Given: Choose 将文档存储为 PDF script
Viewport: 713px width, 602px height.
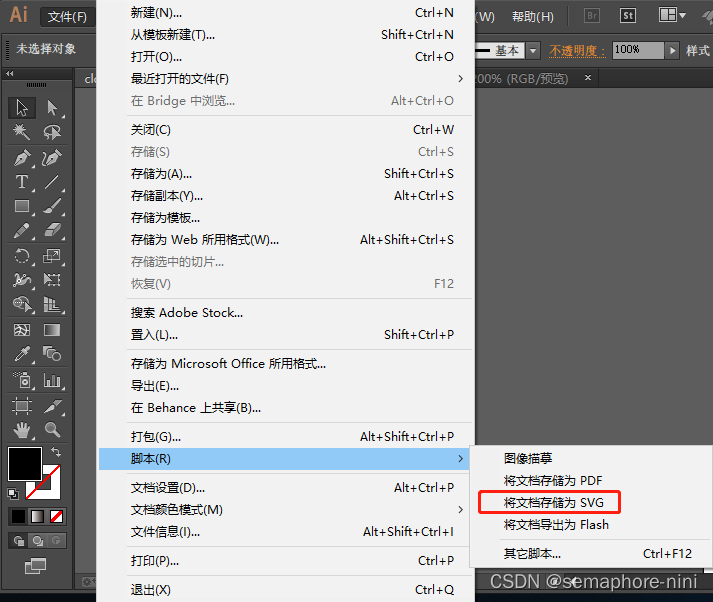Looking at the screenshot, I should click(591, 481).
